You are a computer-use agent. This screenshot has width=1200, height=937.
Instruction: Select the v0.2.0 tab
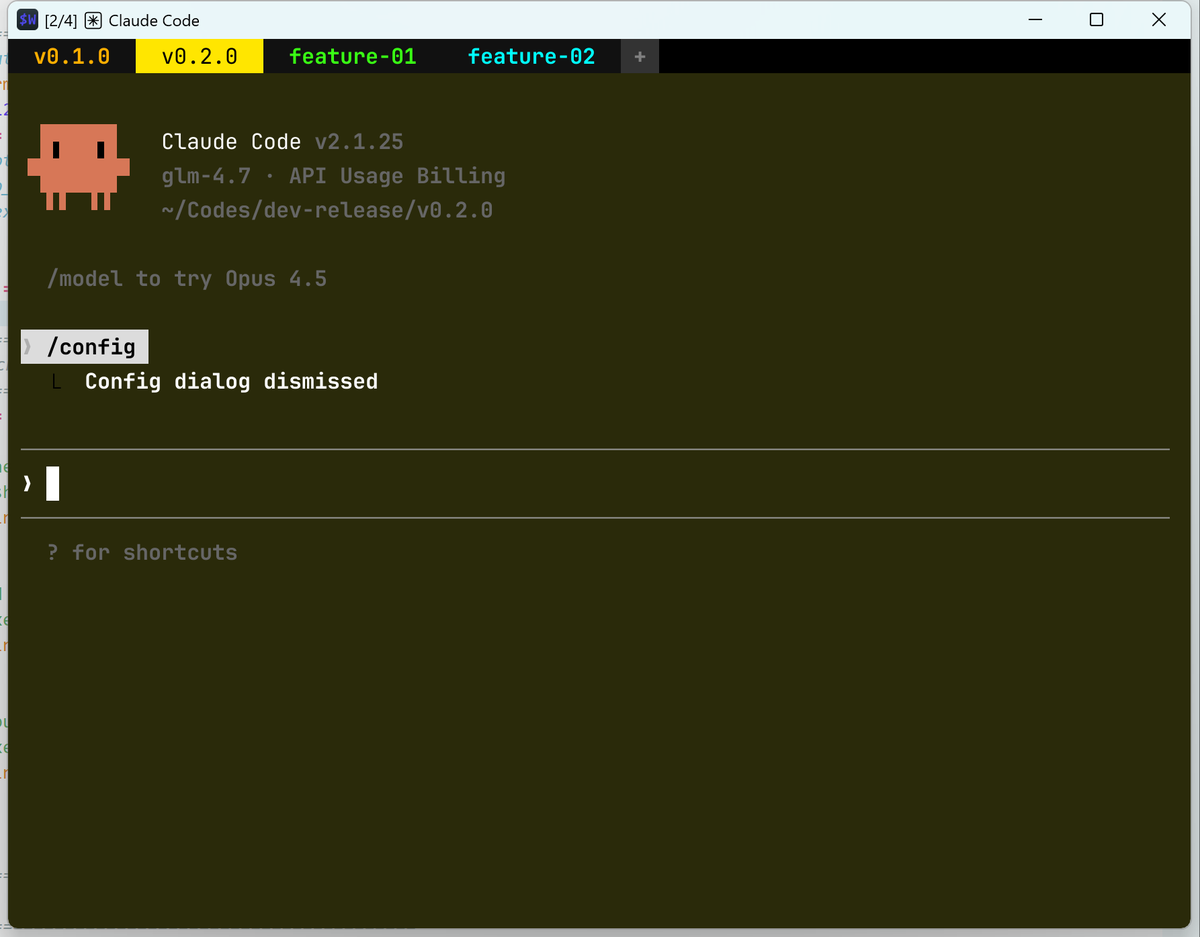coord(199,57)
